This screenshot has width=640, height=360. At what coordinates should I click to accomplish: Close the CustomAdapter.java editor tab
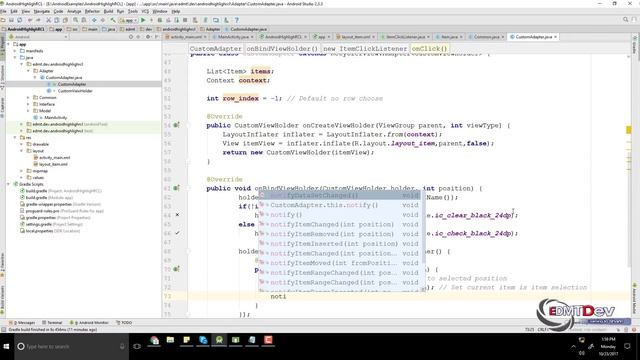click(556, 37)
